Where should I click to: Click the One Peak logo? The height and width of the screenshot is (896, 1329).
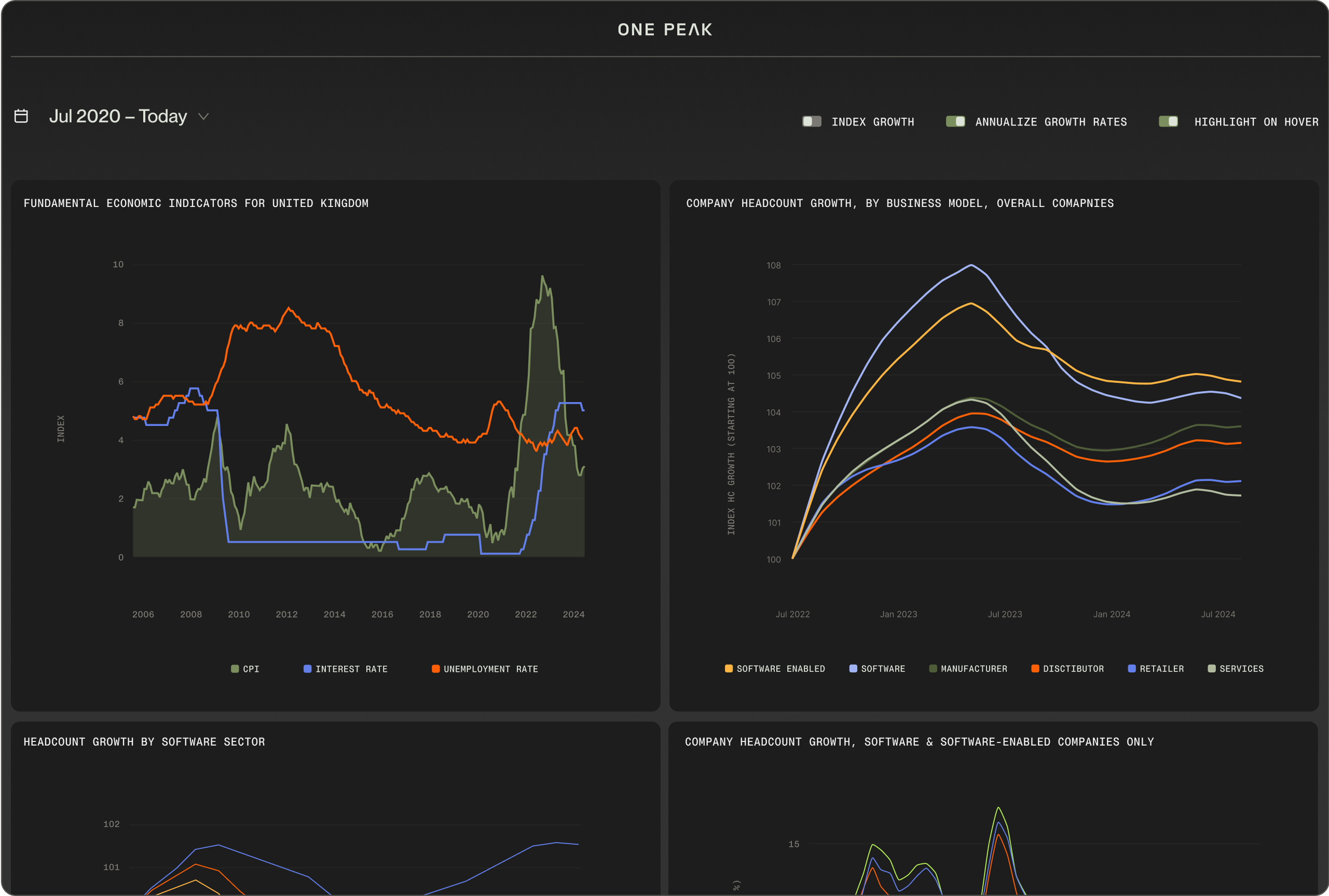click(x=664, y=30)
